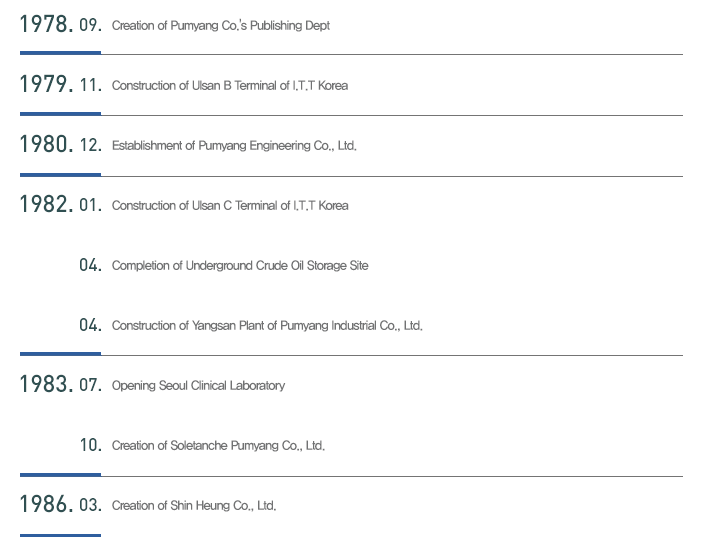Image resolution: width=703 pixels, height=537 pixels.
Task: Click 'Establishment of Pumyang Engineering Co., Ltd.'
Action: [234, 146]
